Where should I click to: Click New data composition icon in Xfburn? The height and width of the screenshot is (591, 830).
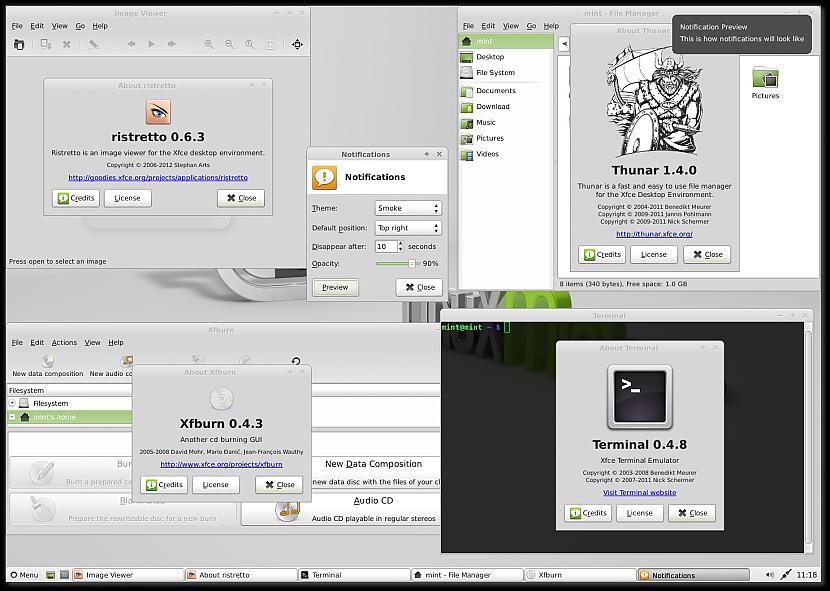[48, 361]
